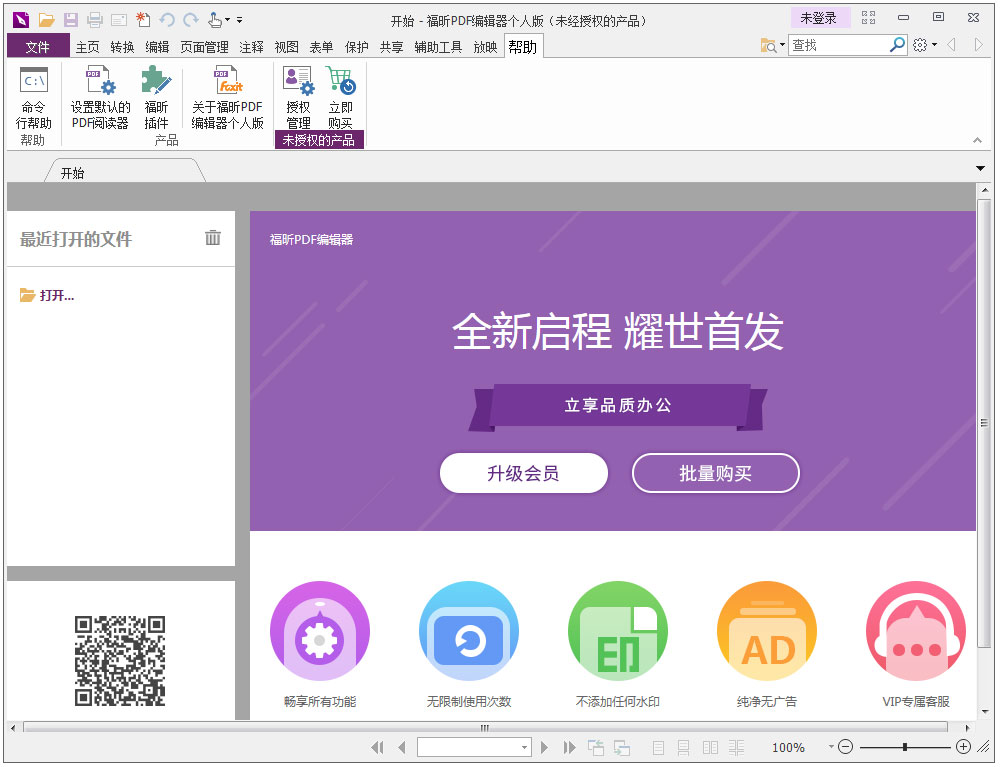Open the 文件 menu
Screen dimensions: 1000x767
[37, 45]
